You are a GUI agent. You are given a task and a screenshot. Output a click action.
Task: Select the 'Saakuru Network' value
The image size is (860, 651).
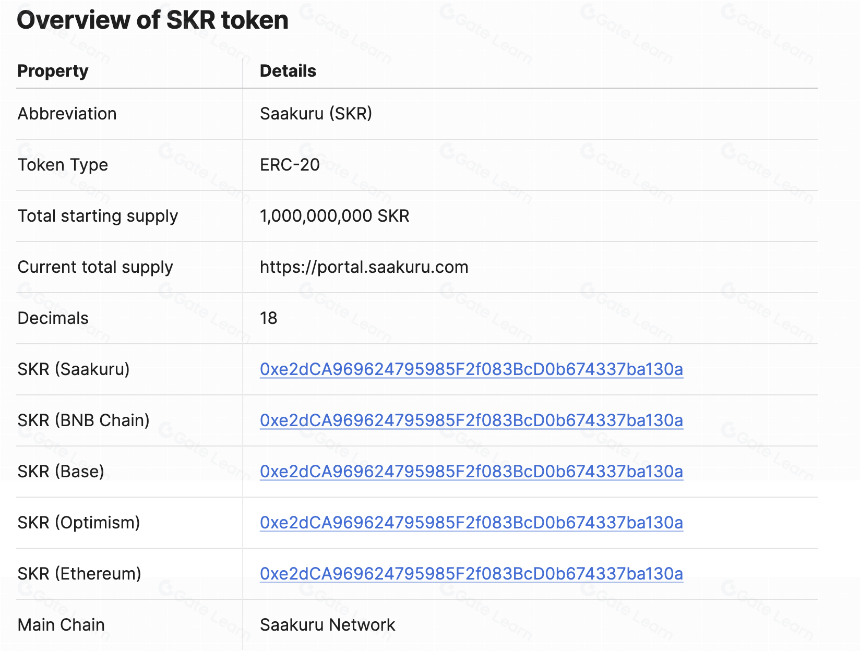coord(327,625)
